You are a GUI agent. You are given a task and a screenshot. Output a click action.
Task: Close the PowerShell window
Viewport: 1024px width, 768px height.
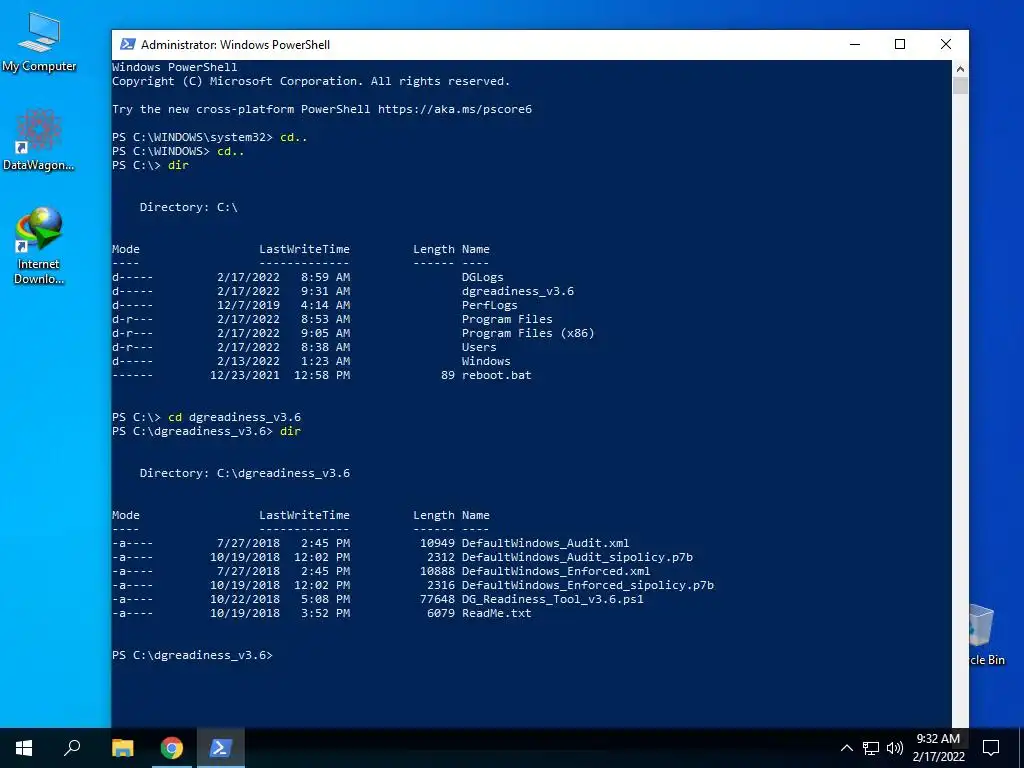tap(946, 44)
